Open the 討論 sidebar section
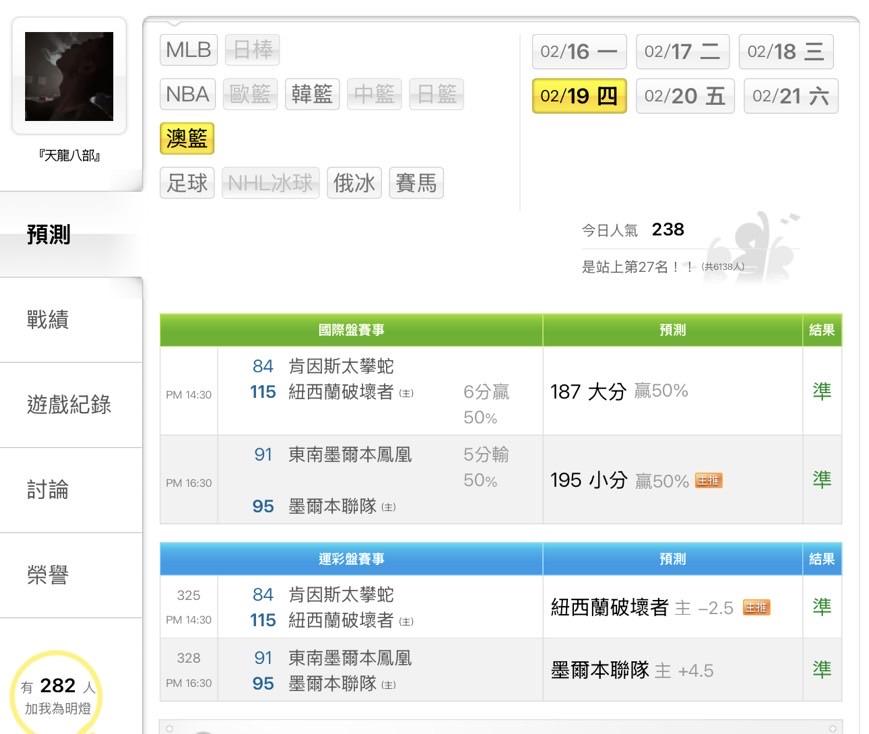The image size is (869, 734). click(x=71, y=490)
